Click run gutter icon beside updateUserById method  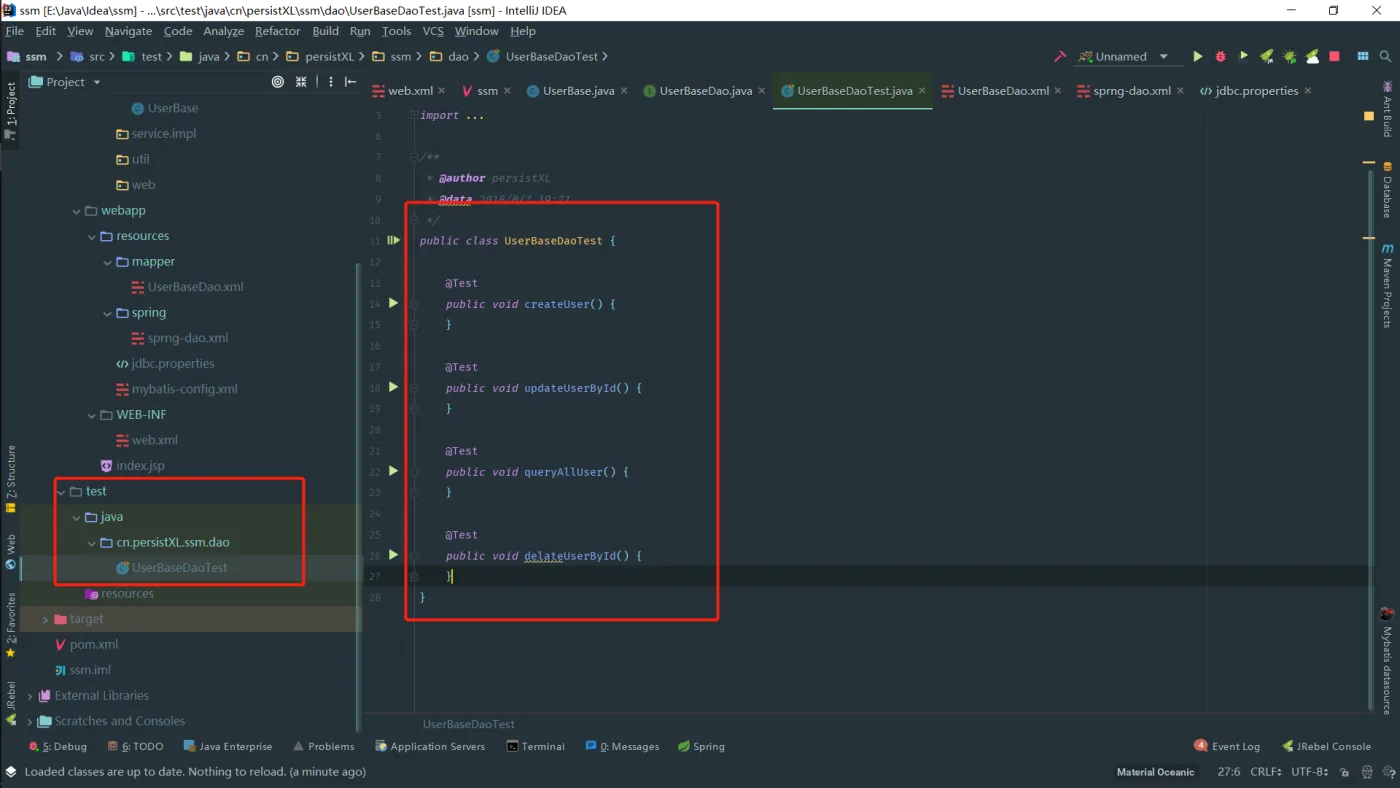tap(393, 387)
